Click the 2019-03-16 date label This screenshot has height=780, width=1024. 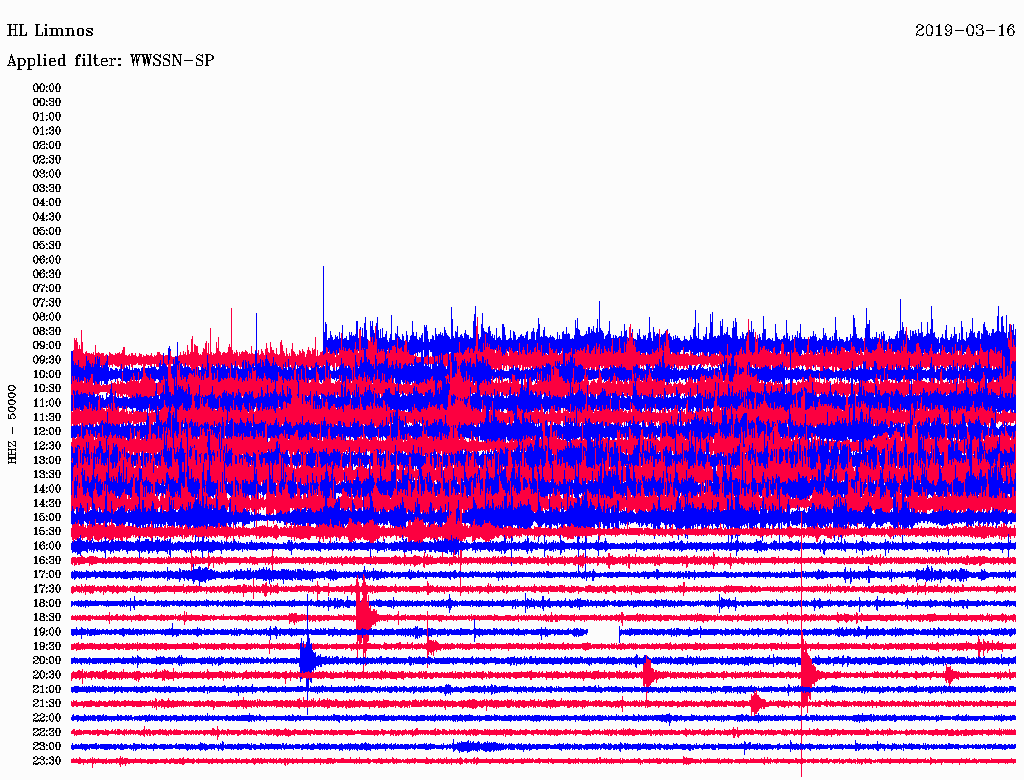[x=964, y=31]
